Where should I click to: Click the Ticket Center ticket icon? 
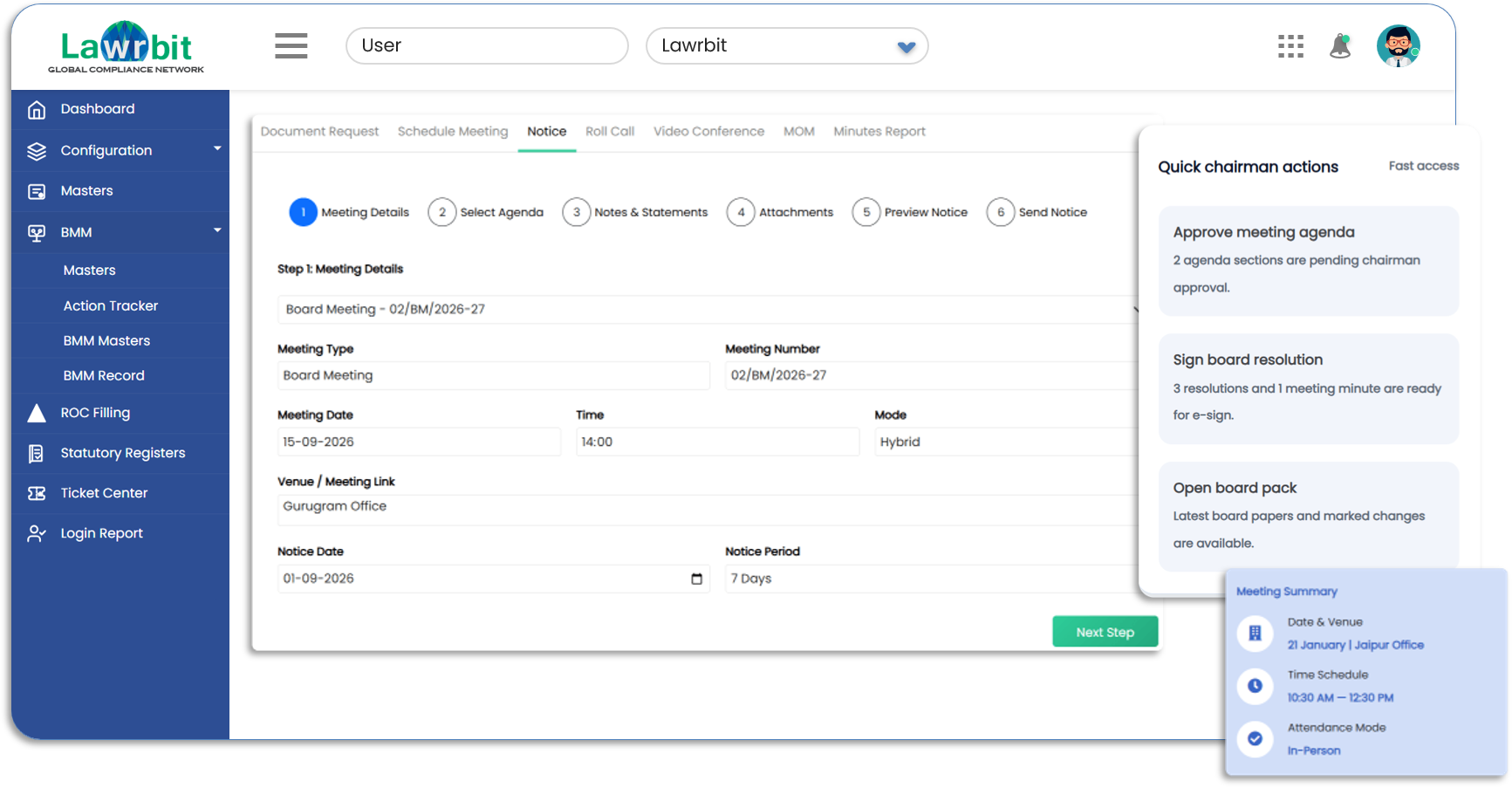(x=37, y=493)
